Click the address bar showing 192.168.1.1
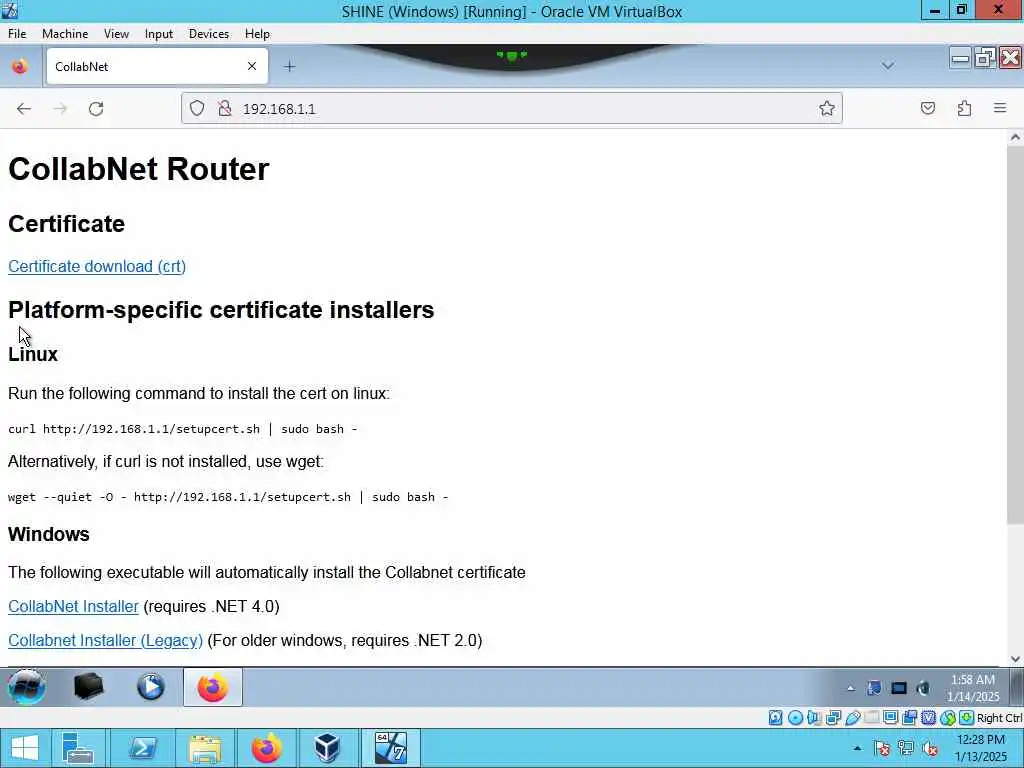Viewport: 1024px width, 768px height. [x=512, y=108]
